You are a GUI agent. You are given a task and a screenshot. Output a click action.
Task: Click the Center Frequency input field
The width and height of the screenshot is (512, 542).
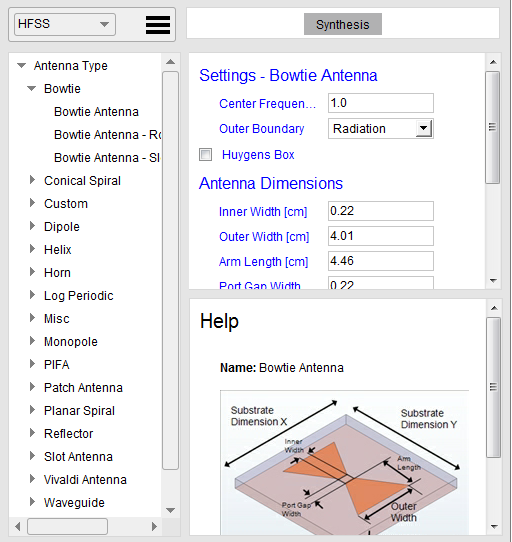tap(381, 103)
